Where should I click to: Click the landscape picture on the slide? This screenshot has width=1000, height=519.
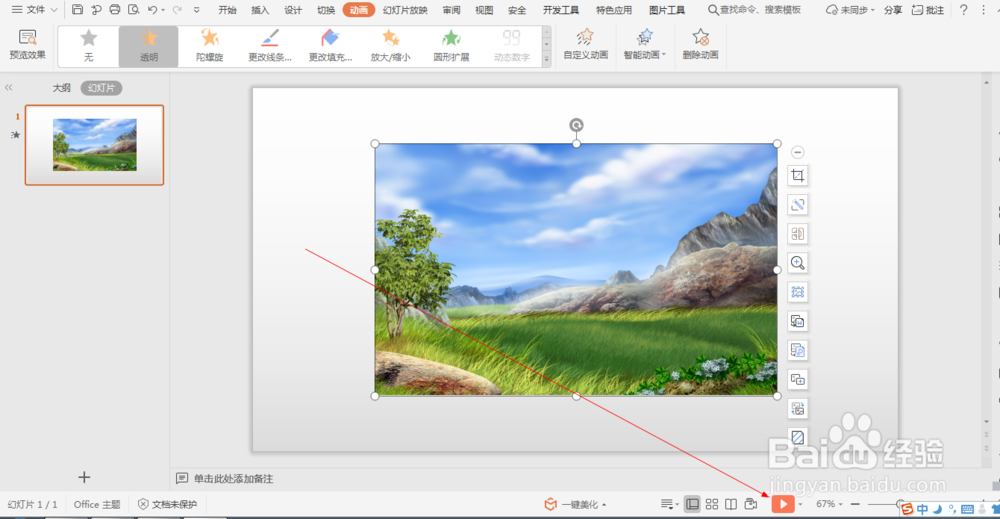pyautogui.click(x=576, y=269)
